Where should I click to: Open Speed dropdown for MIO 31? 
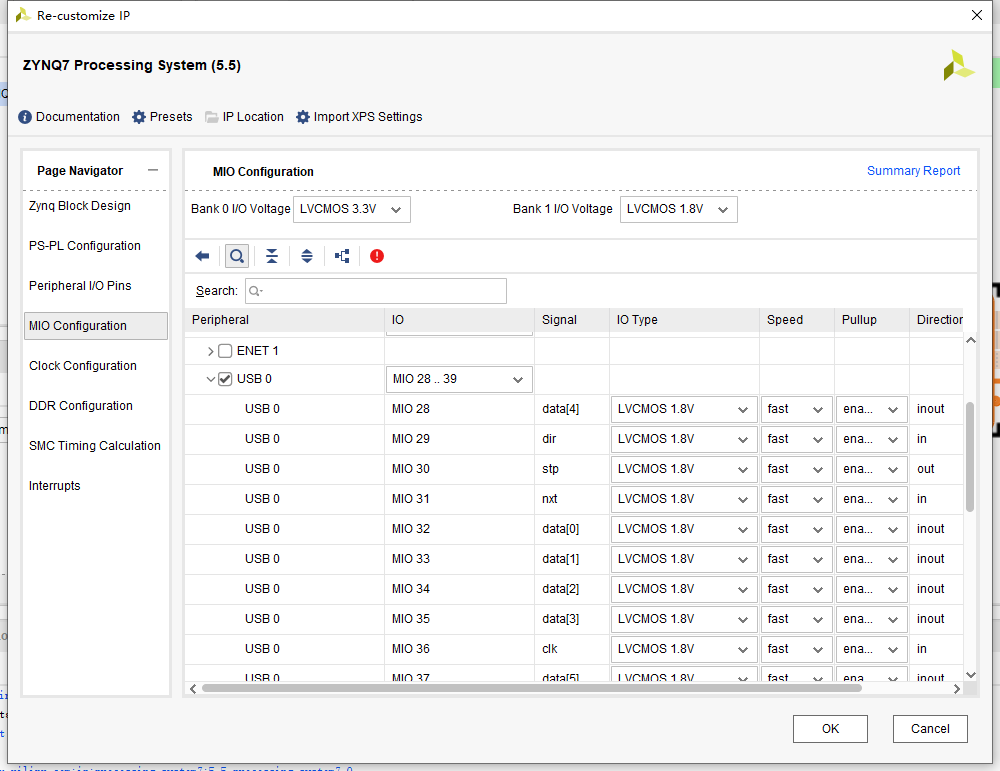[x=797, y=499]
